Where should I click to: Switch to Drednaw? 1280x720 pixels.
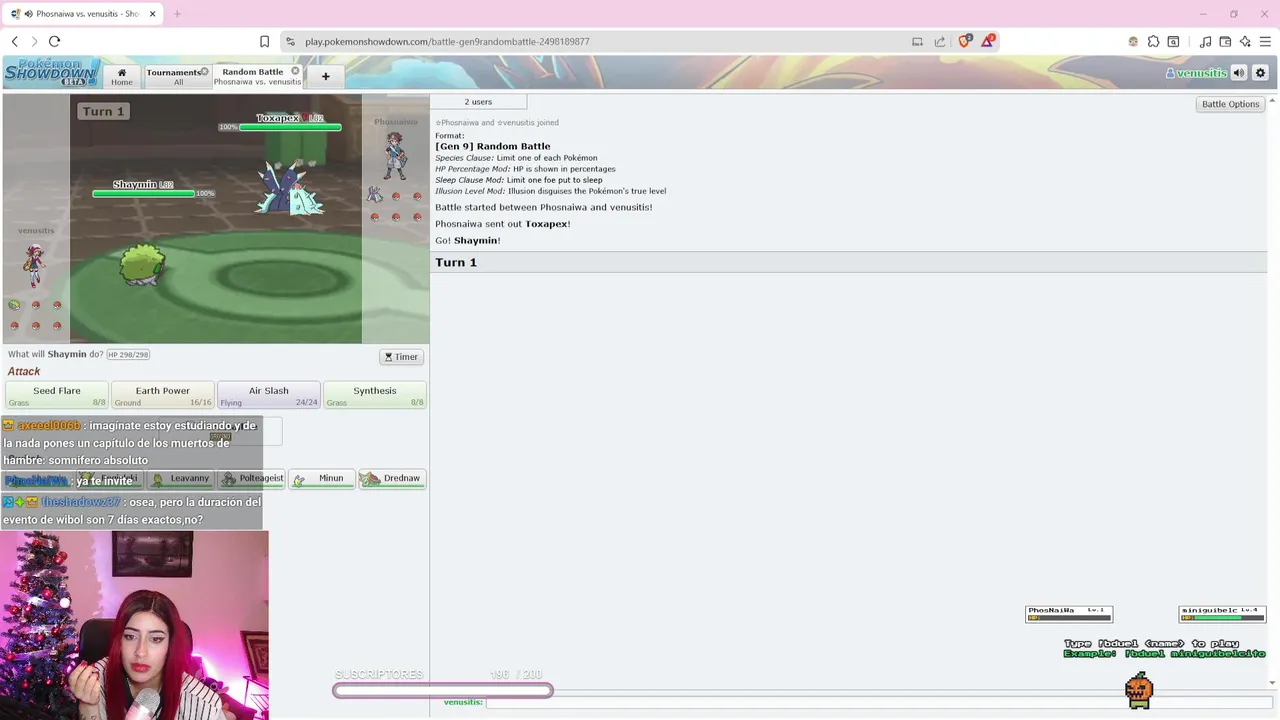point(392,478)
